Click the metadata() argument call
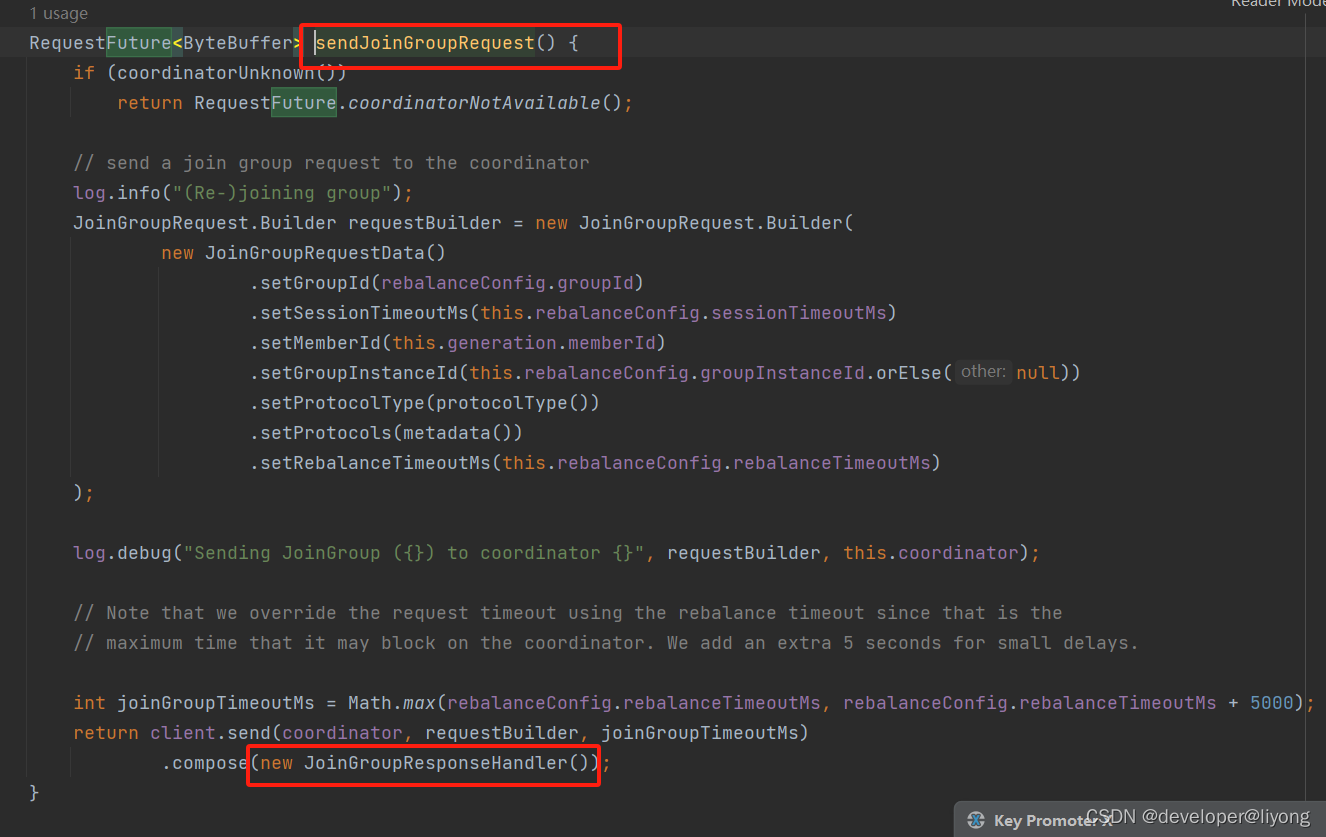Screen dimensions: 1326x837 [x=457, y=433]
